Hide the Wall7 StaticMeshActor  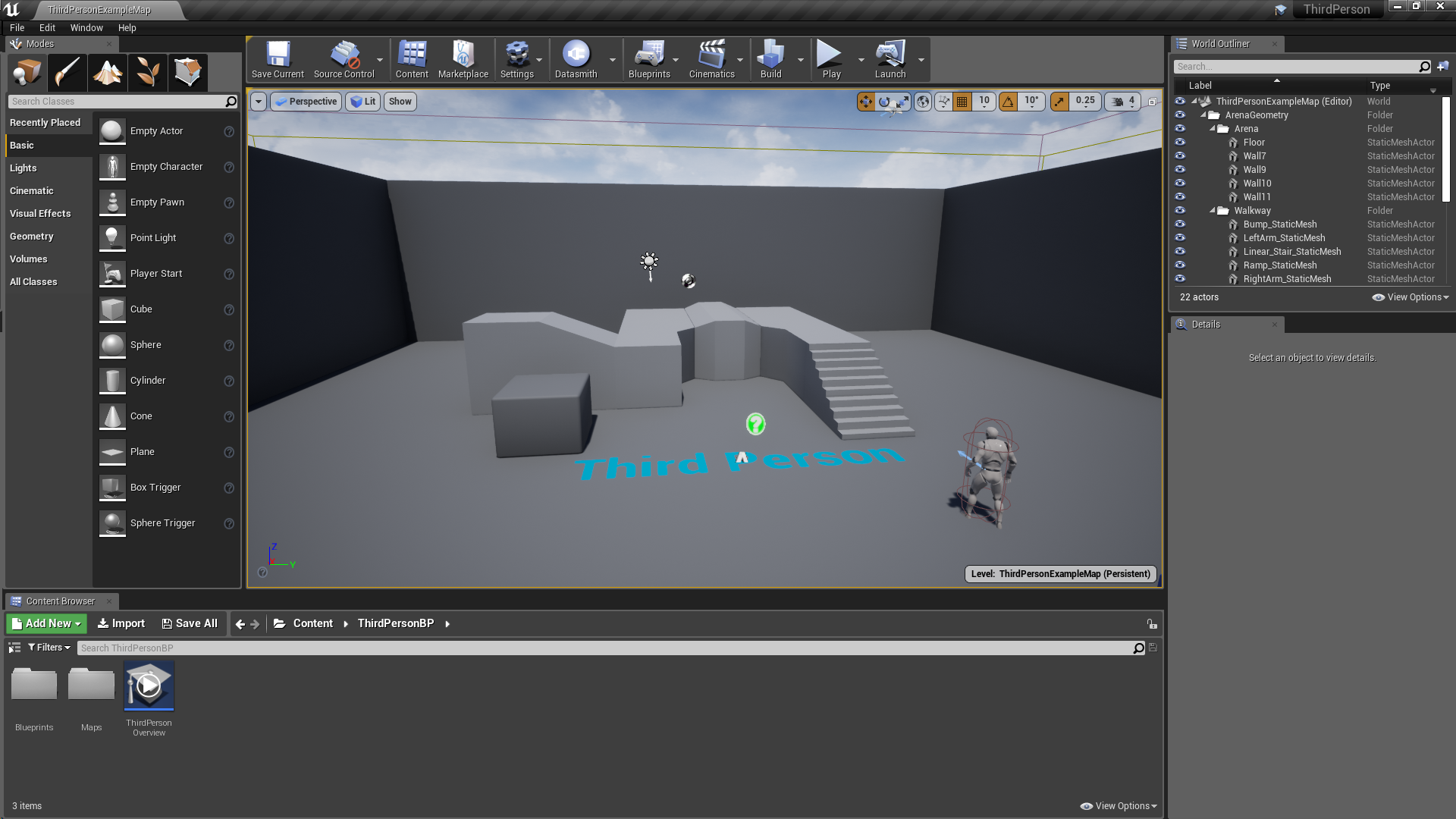click(1181, 155)
